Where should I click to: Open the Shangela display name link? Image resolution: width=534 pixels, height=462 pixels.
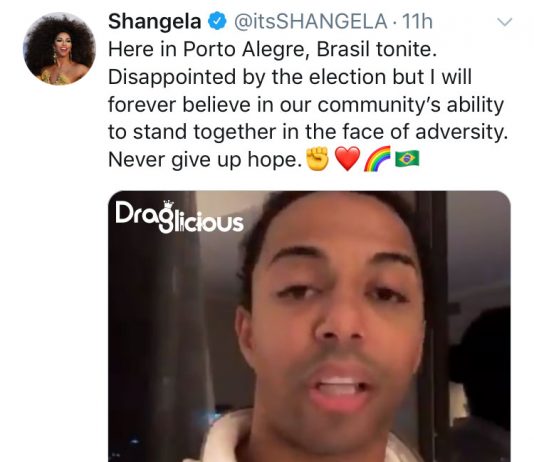pyautogui.click(x=155, y=21)
